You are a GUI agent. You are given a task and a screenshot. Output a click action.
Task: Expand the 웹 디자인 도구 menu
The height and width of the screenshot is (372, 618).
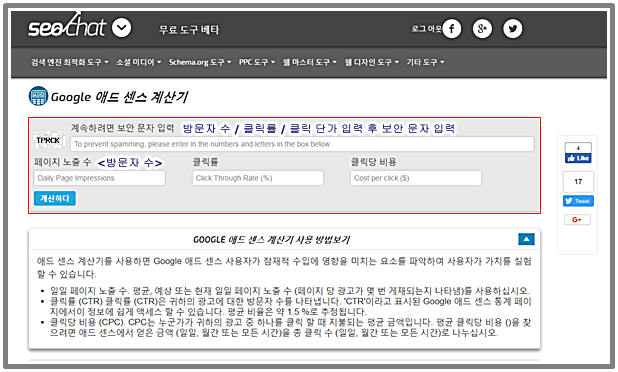click(x=372, y=62)
